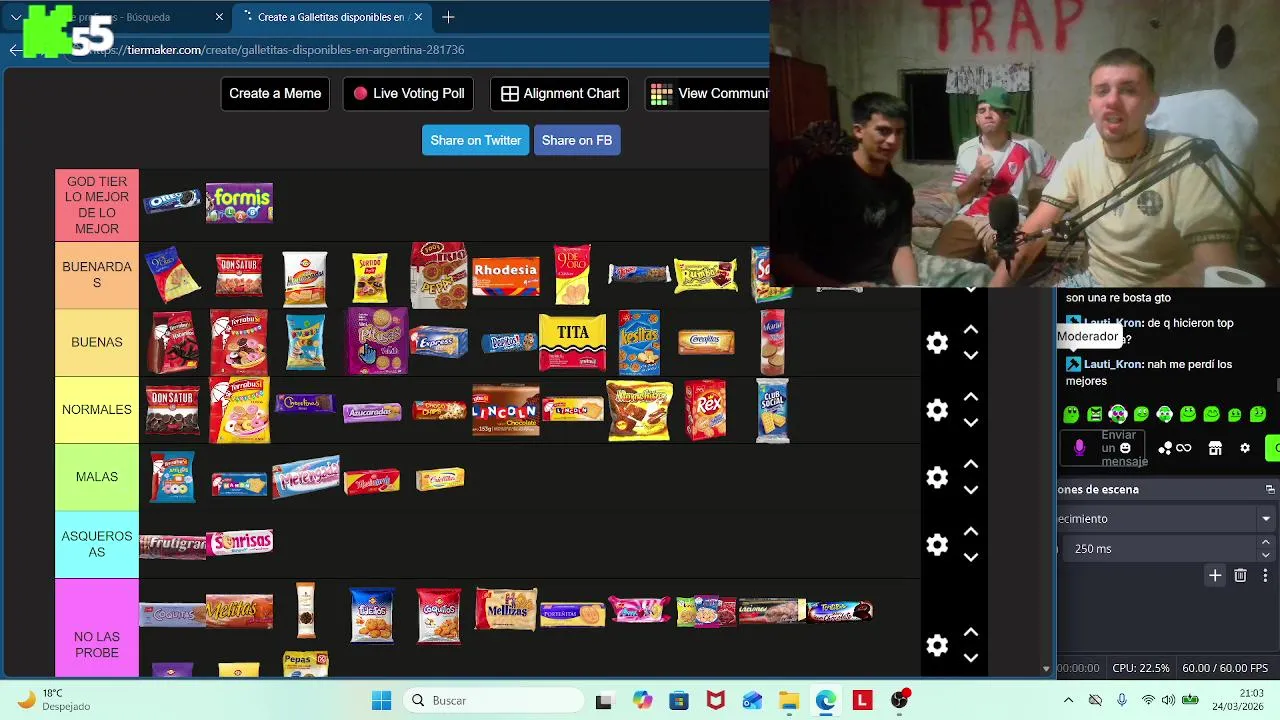
Task: Close the Galletitas disponibles browser tab
Action: click(x=419, y=17)
